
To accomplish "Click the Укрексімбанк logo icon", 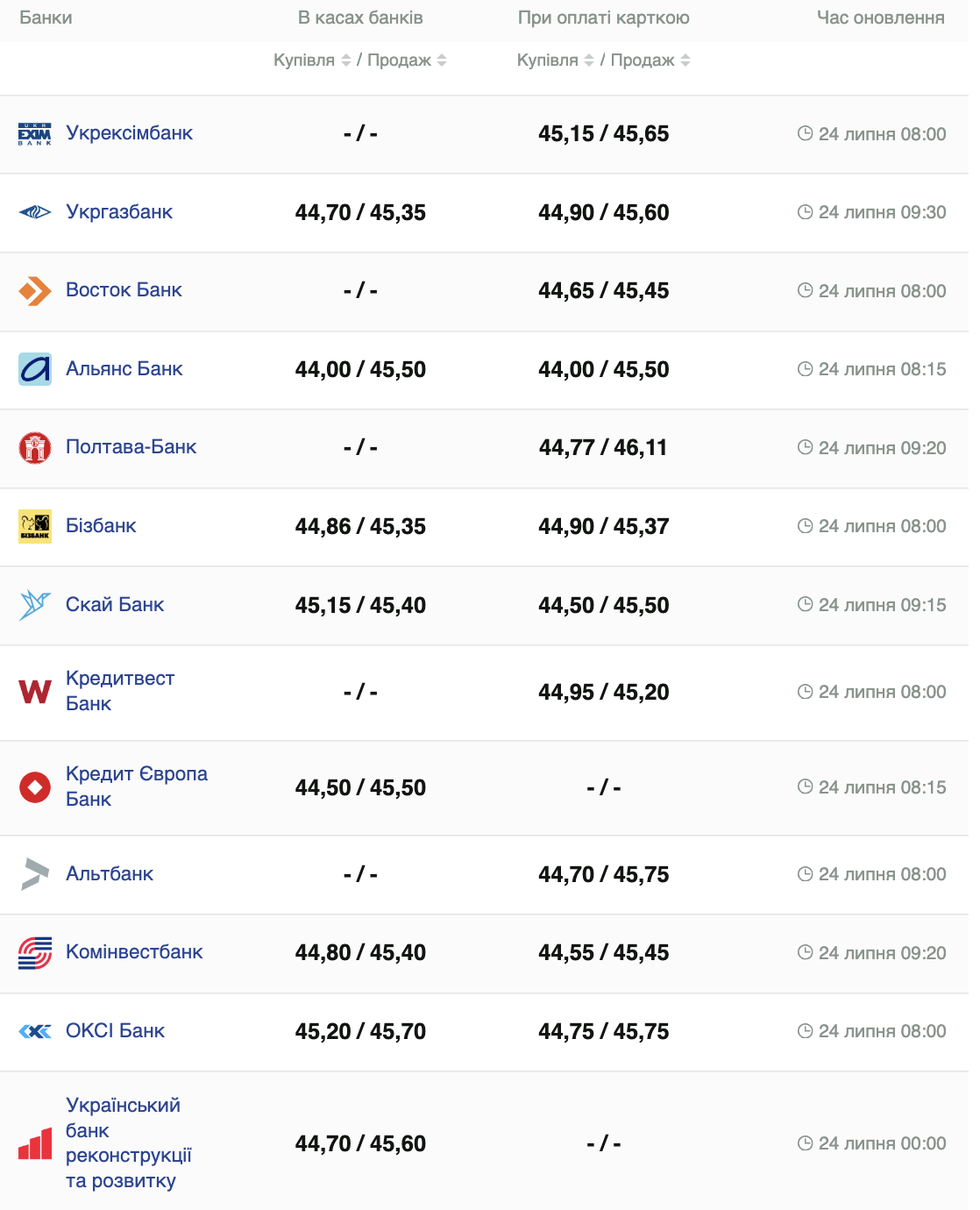I will pyautogui.click(x=35, y=134).
